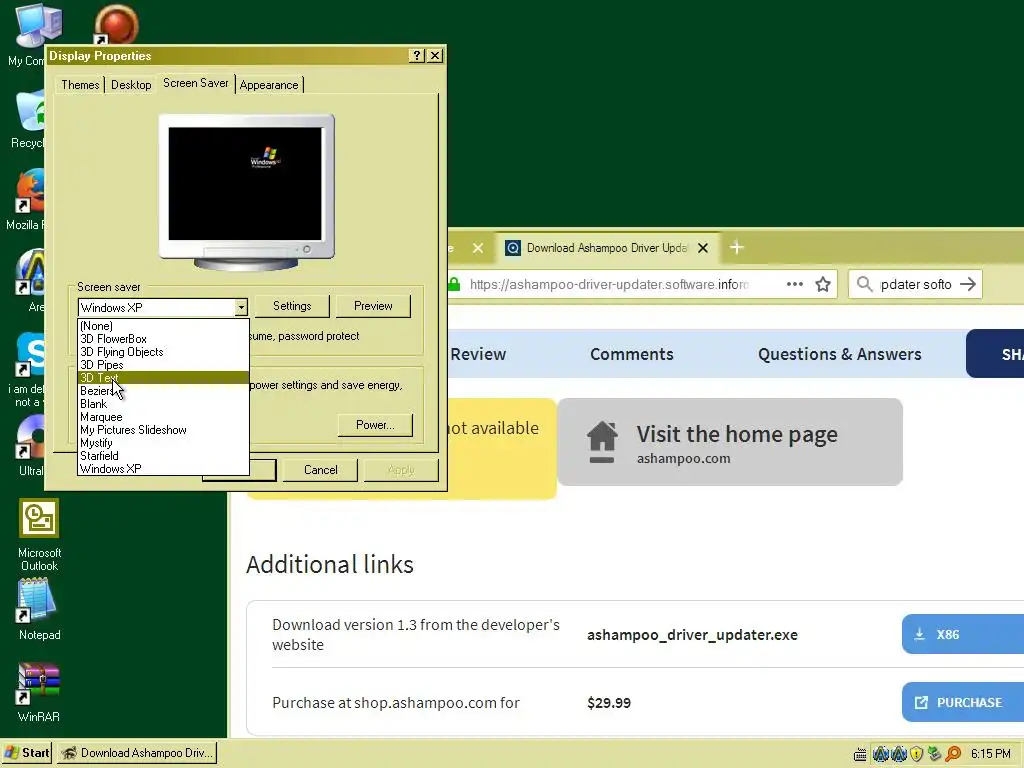Image resolution: width=1024 pixels, height=768 pixels.
Task: Click the on-screen keyboard tray icon
Action: tap(860, 754)
